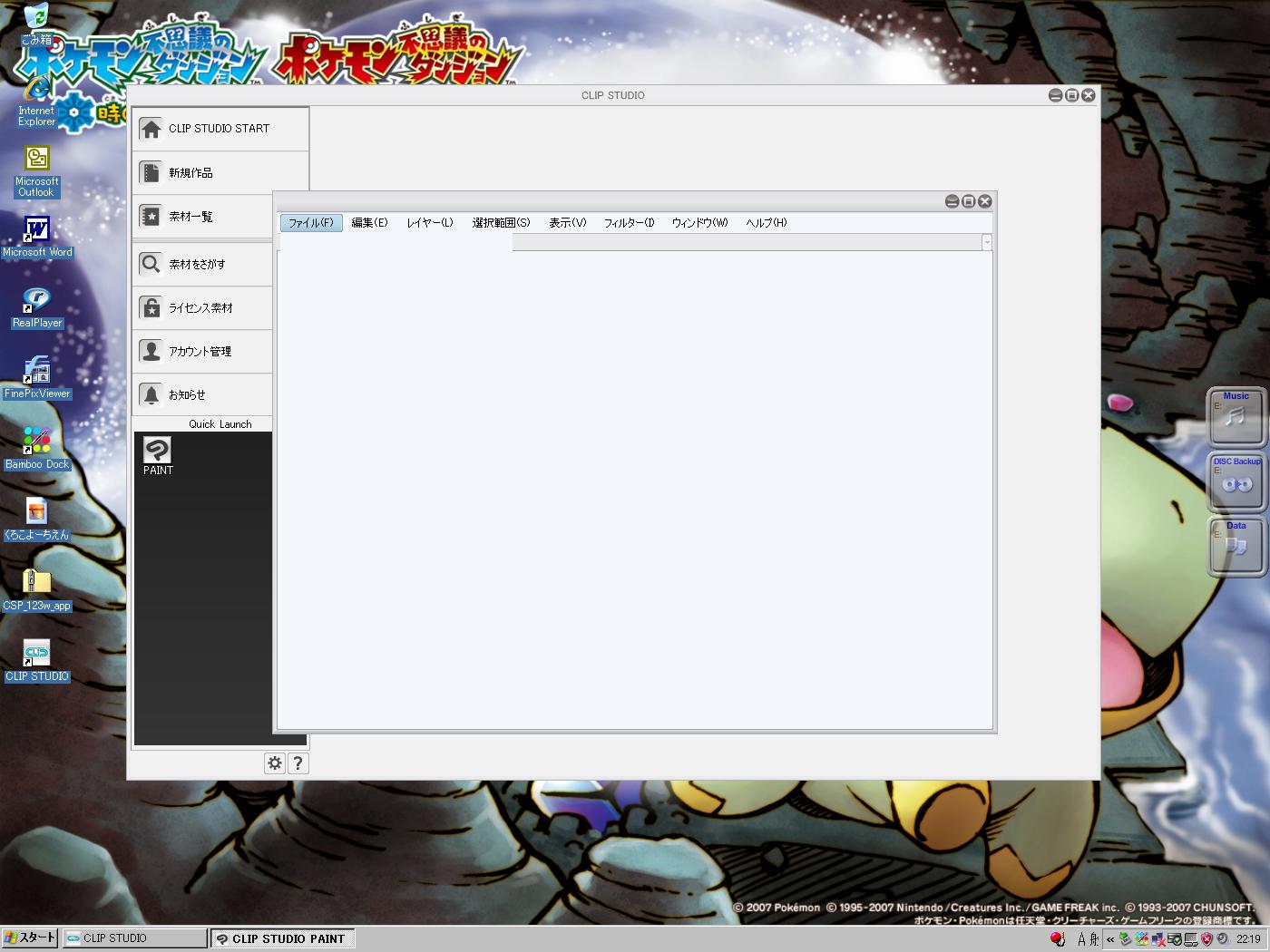Select Microsoft Outlook desktop icon
The width and height of the screenshot is (1270, 952).
click(36, 171)
